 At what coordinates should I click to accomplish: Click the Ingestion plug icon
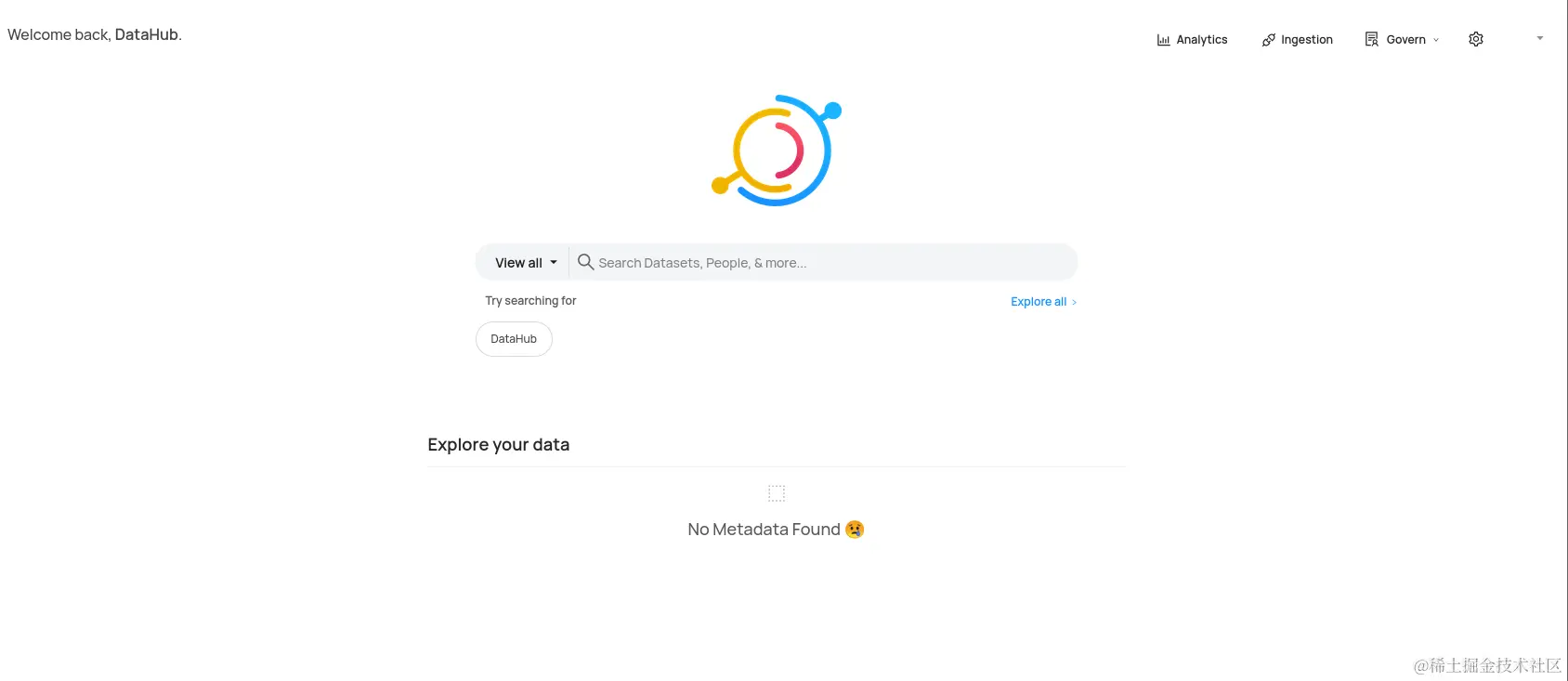click(1268, 40)
